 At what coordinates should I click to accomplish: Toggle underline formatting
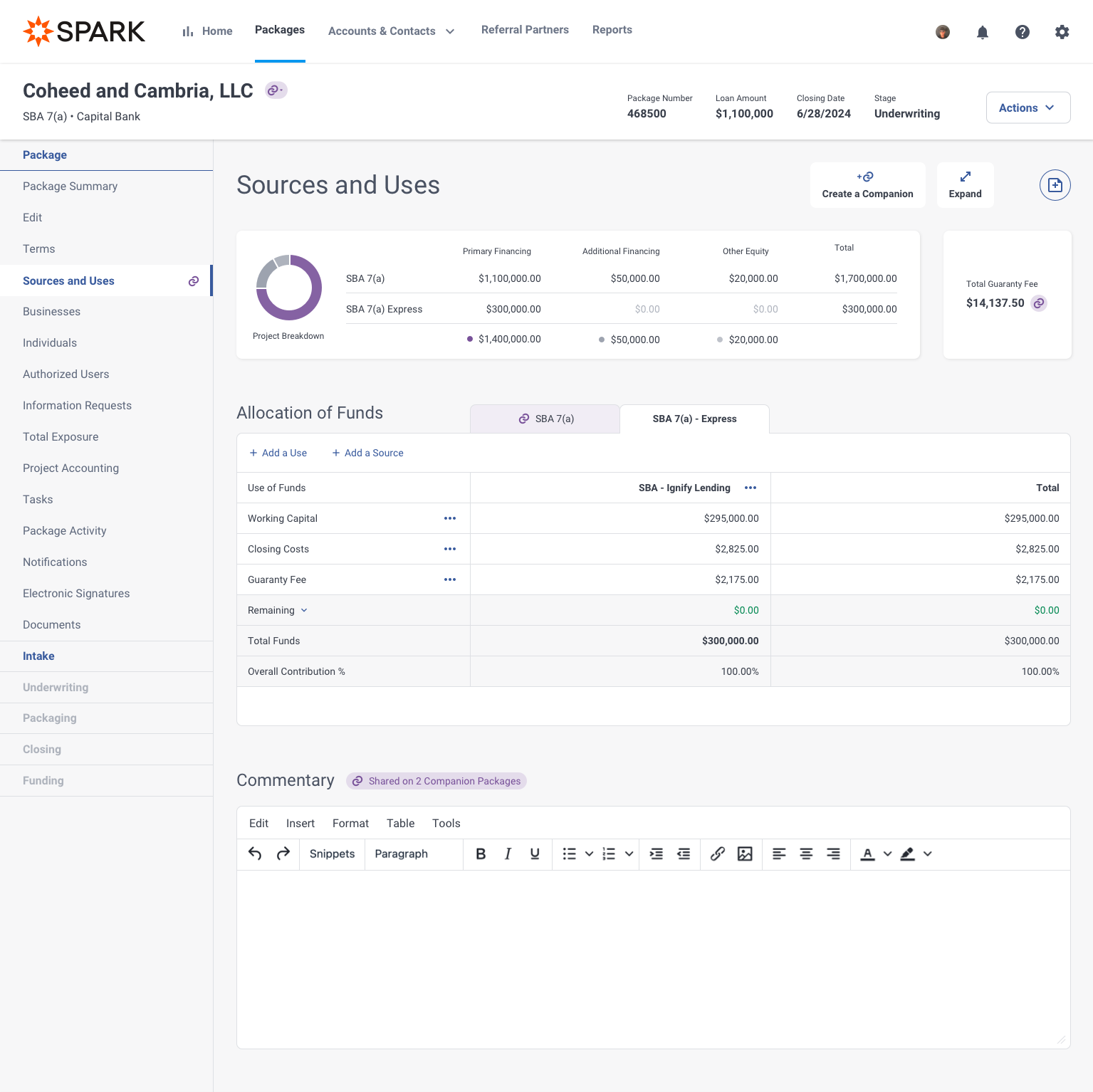click(535, 854)
